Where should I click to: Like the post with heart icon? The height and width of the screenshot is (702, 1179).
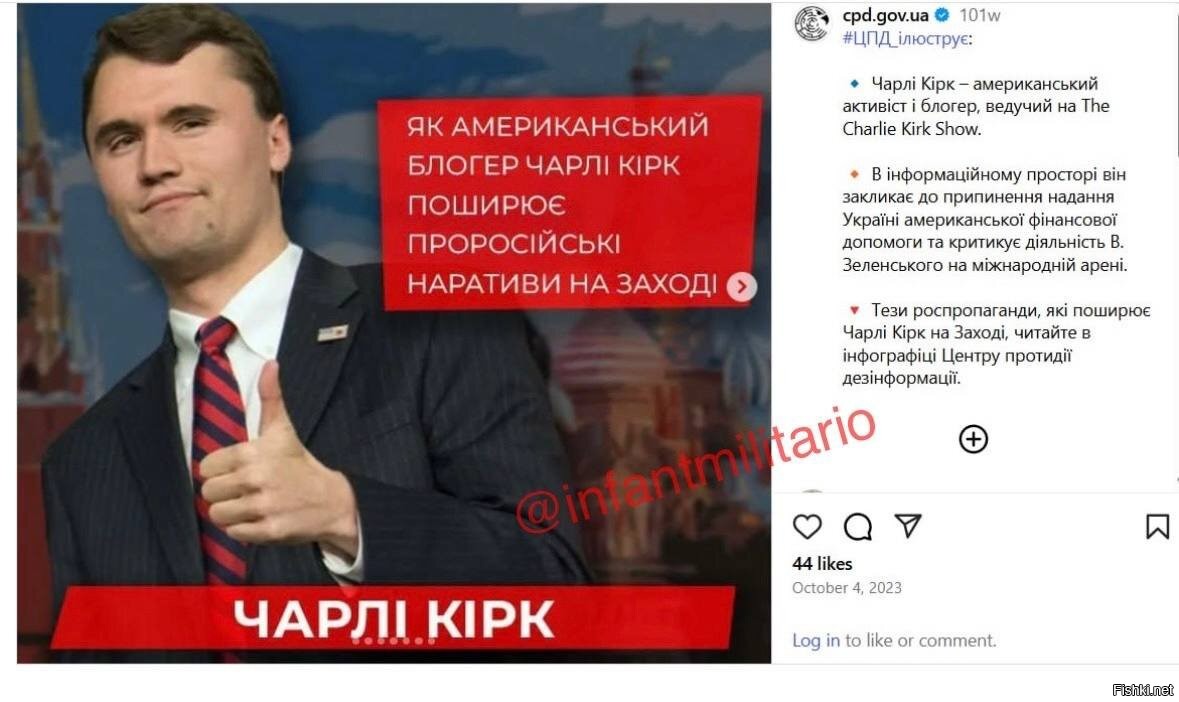click(x=807, y=526)
